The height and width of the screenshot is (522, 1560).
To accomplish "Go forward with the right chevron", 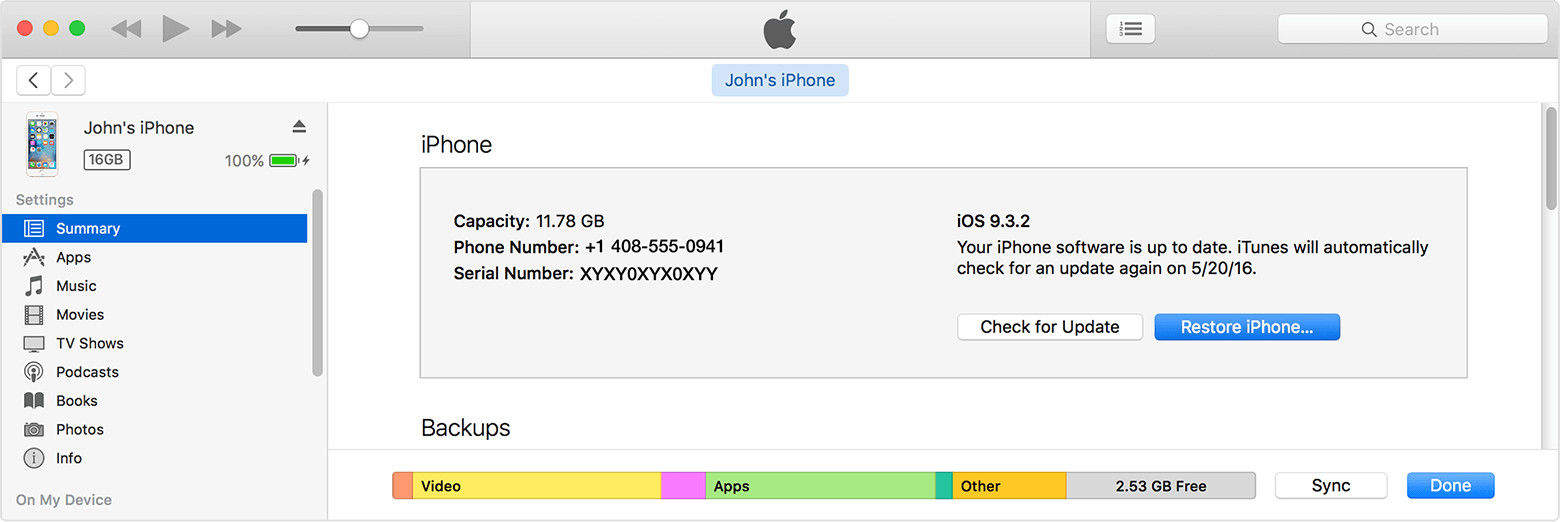I will coord(68,80).
